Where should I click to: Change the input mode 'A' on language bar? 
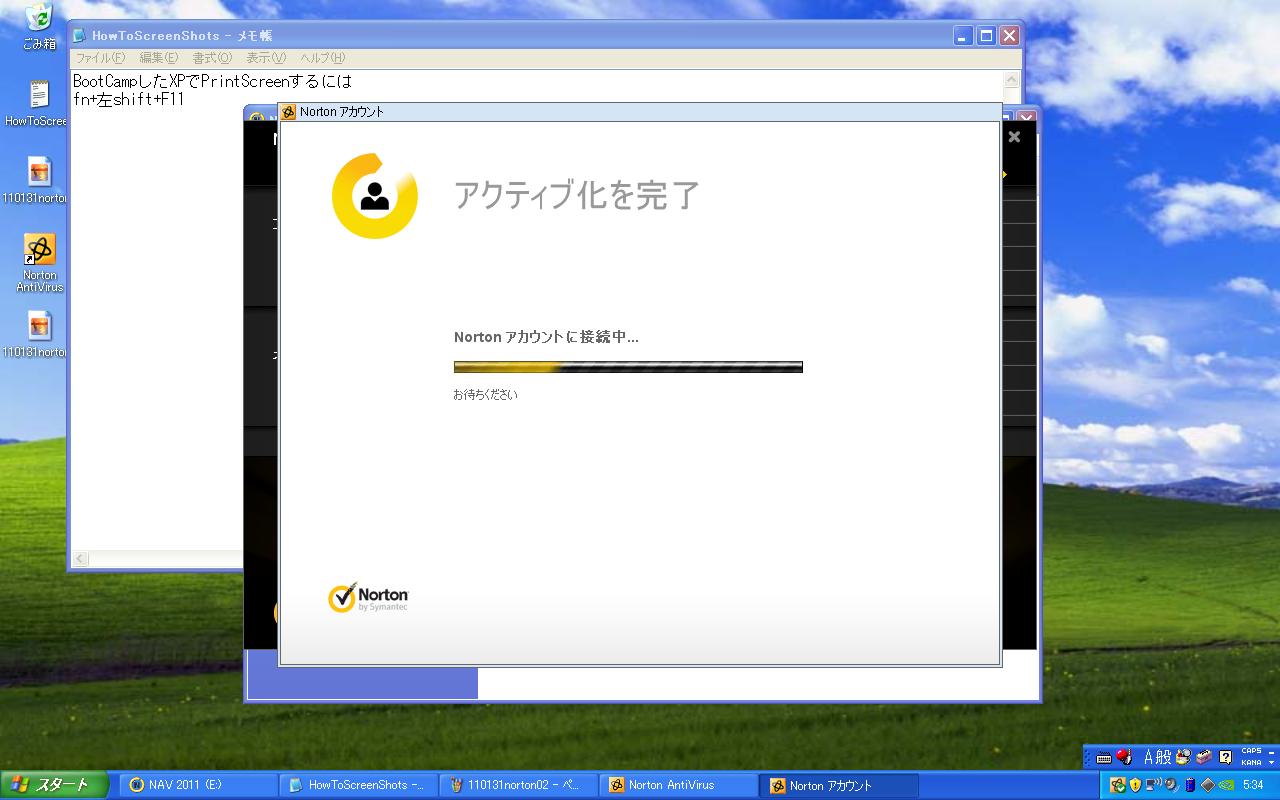tap(1149, 757)
